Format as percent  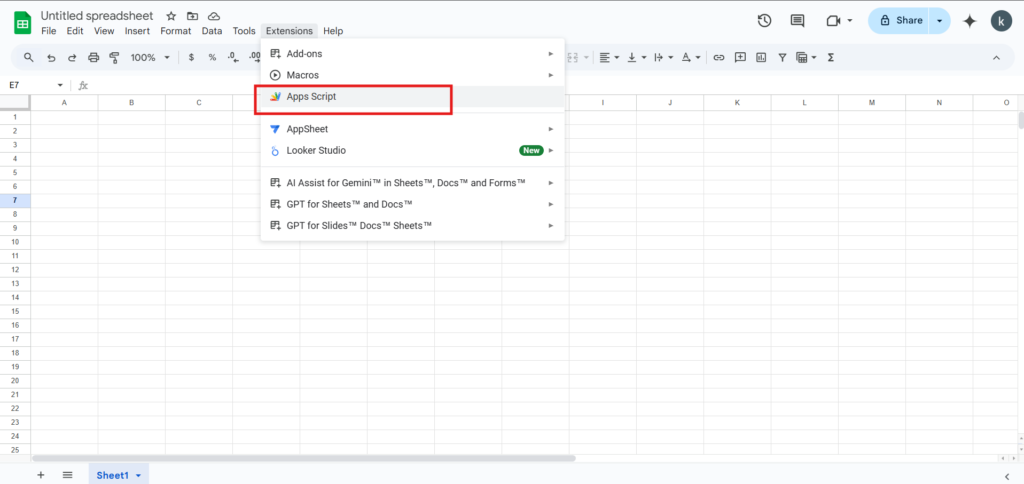pyautogui.click(x=212, y=57)
